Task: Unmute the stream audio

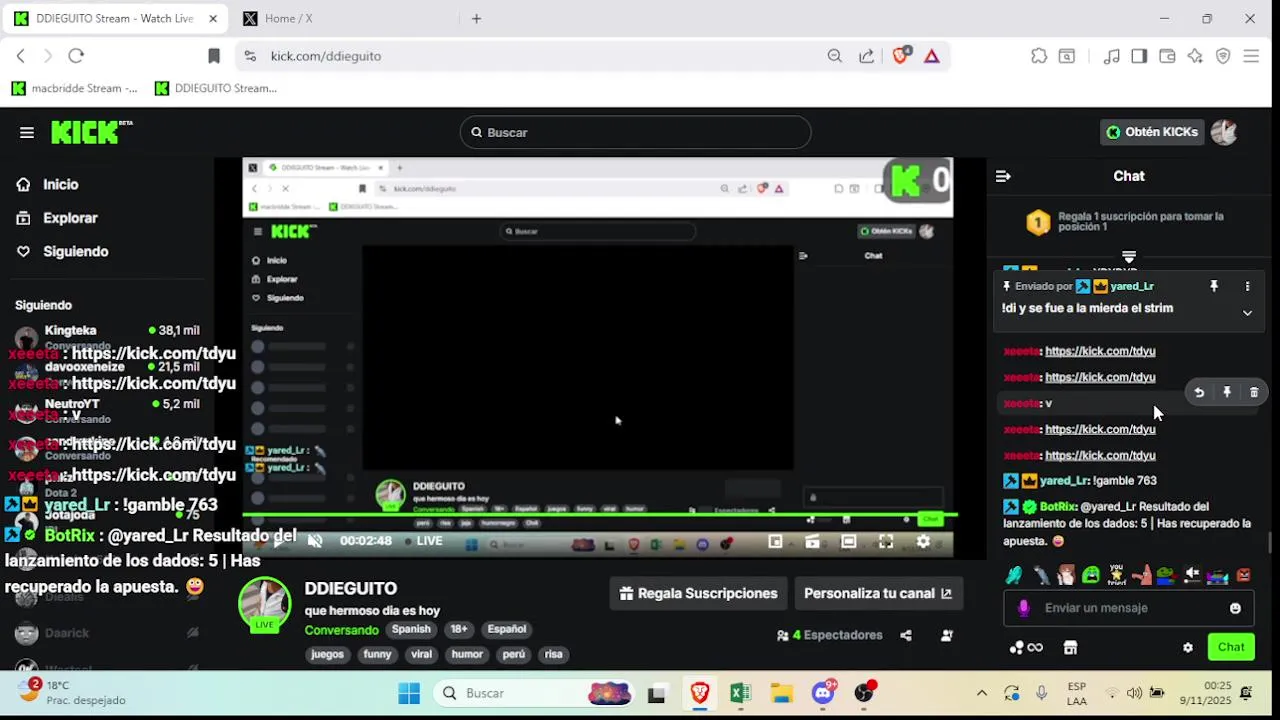Action: 315,541
